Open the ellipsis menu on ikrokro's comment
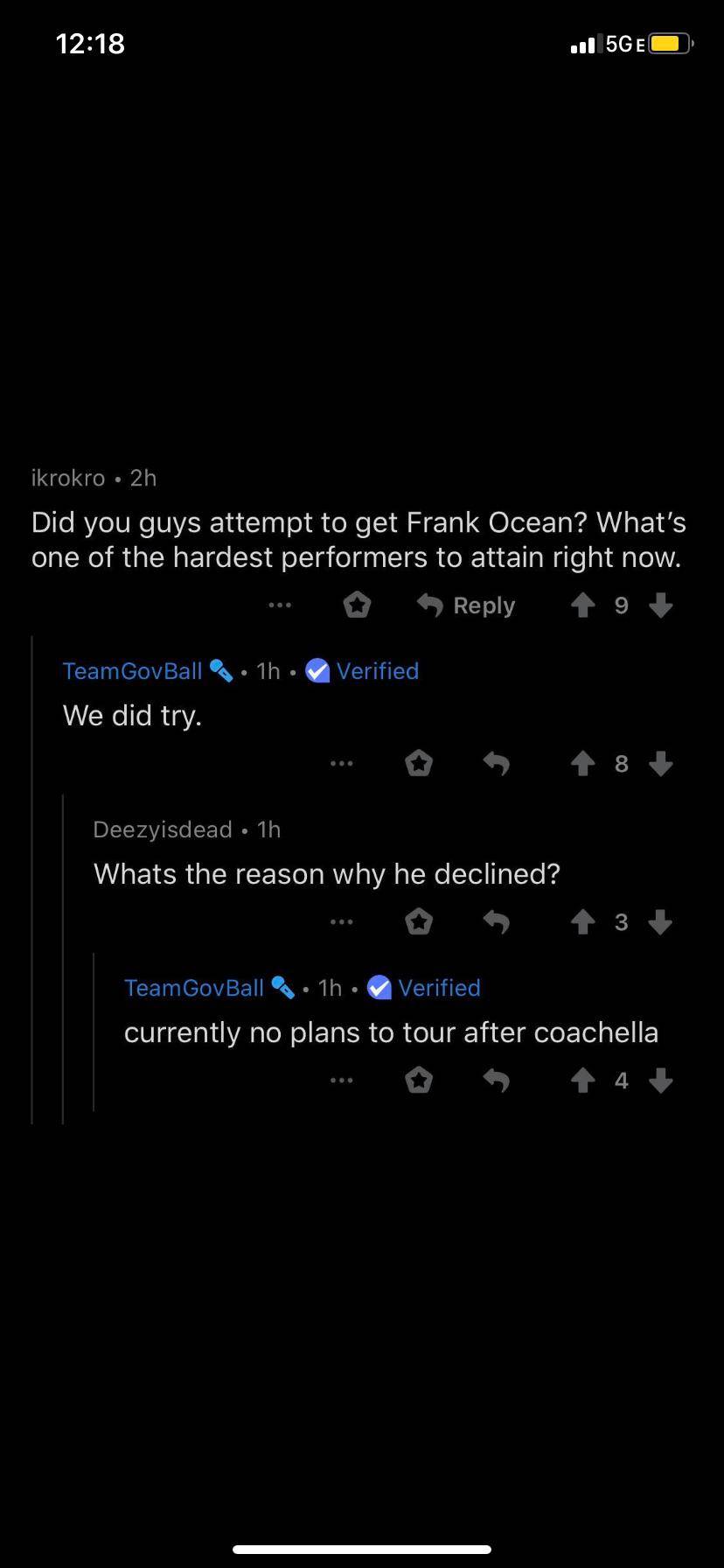 pyautogui.click(x=279, y=605)
